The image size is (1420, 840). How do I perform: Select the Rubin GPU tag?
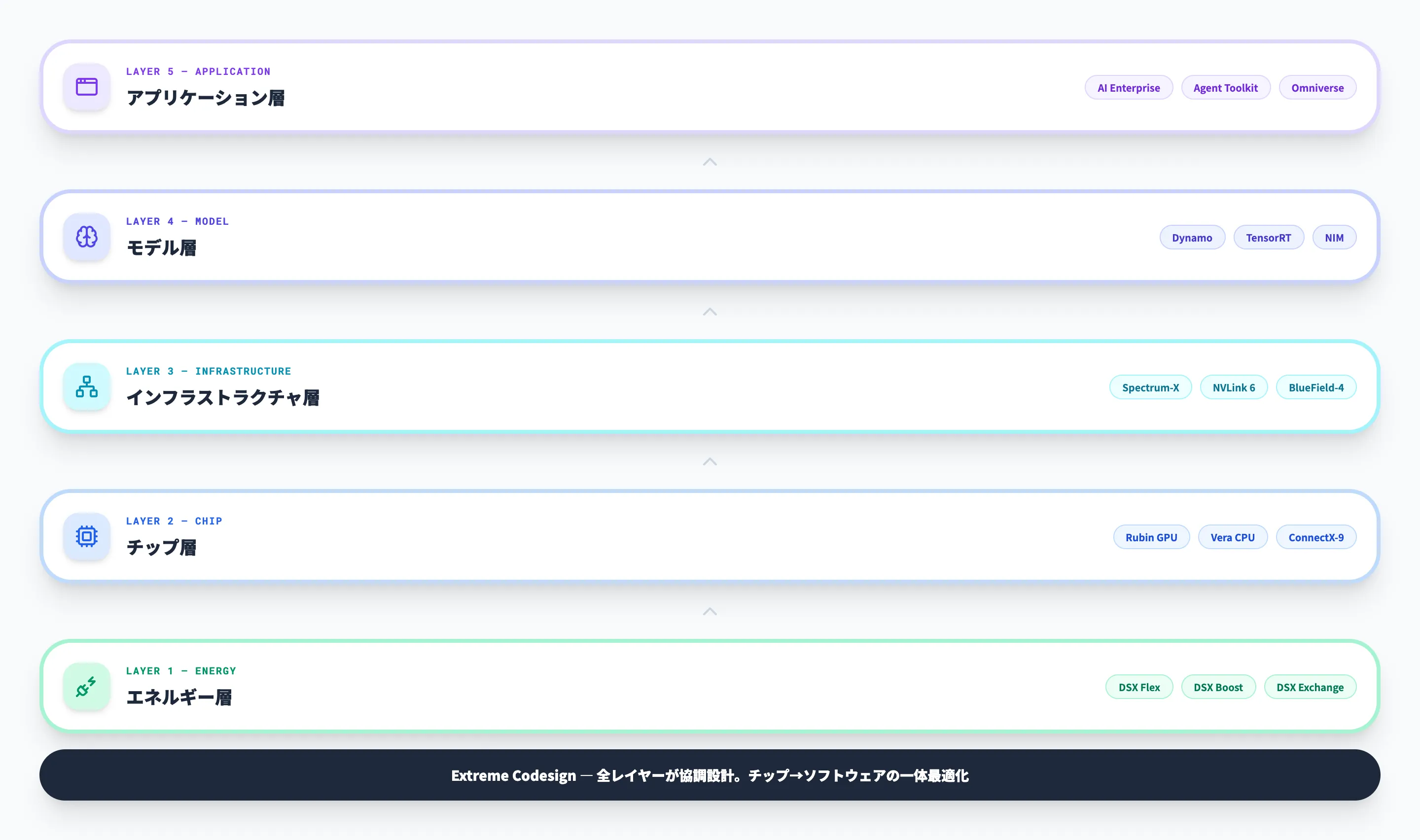[x=1151, y=537]
